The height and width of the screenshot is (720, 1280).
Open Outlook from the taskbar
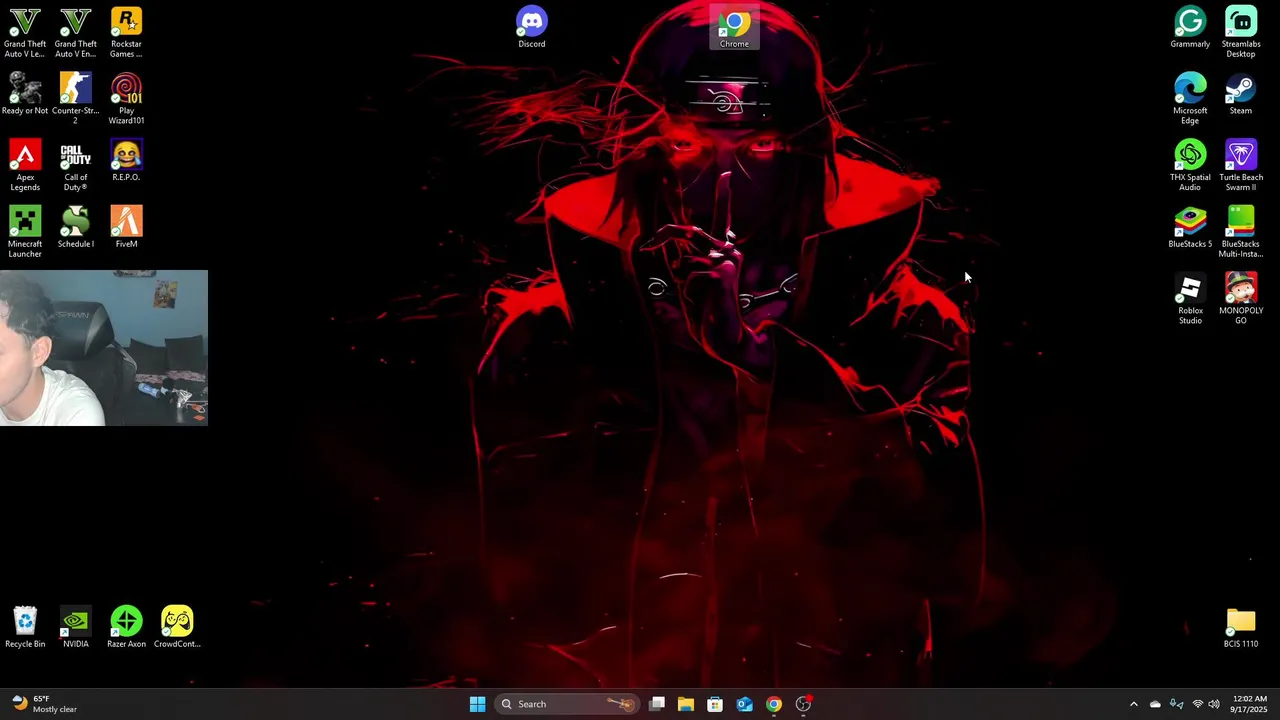coord(745,704)
